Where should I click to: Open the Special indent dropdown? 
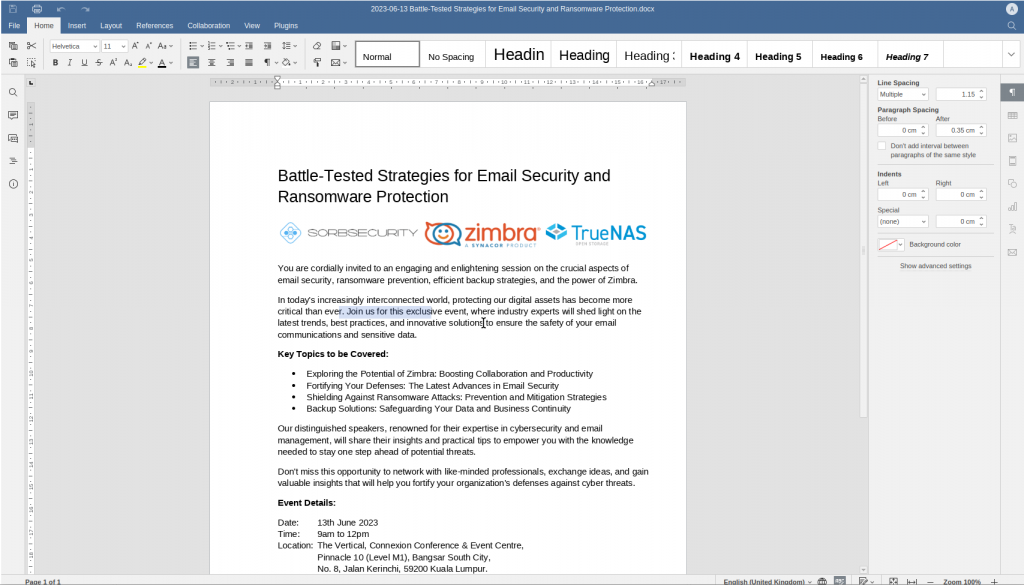pyautogui.click(x=901, y=221)
